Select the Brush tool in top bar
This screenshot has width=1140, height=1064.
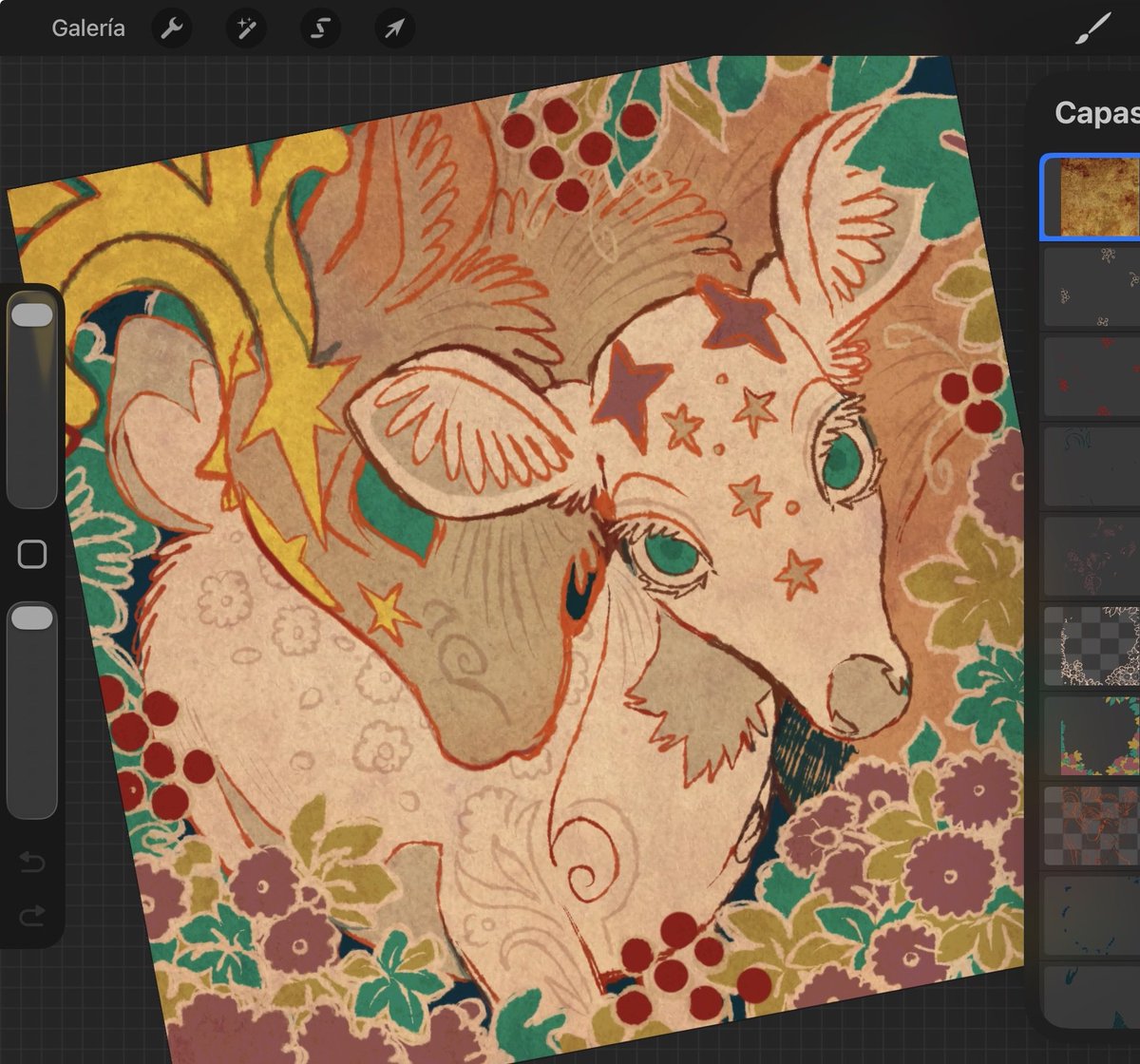click(x=1093, y=28)
